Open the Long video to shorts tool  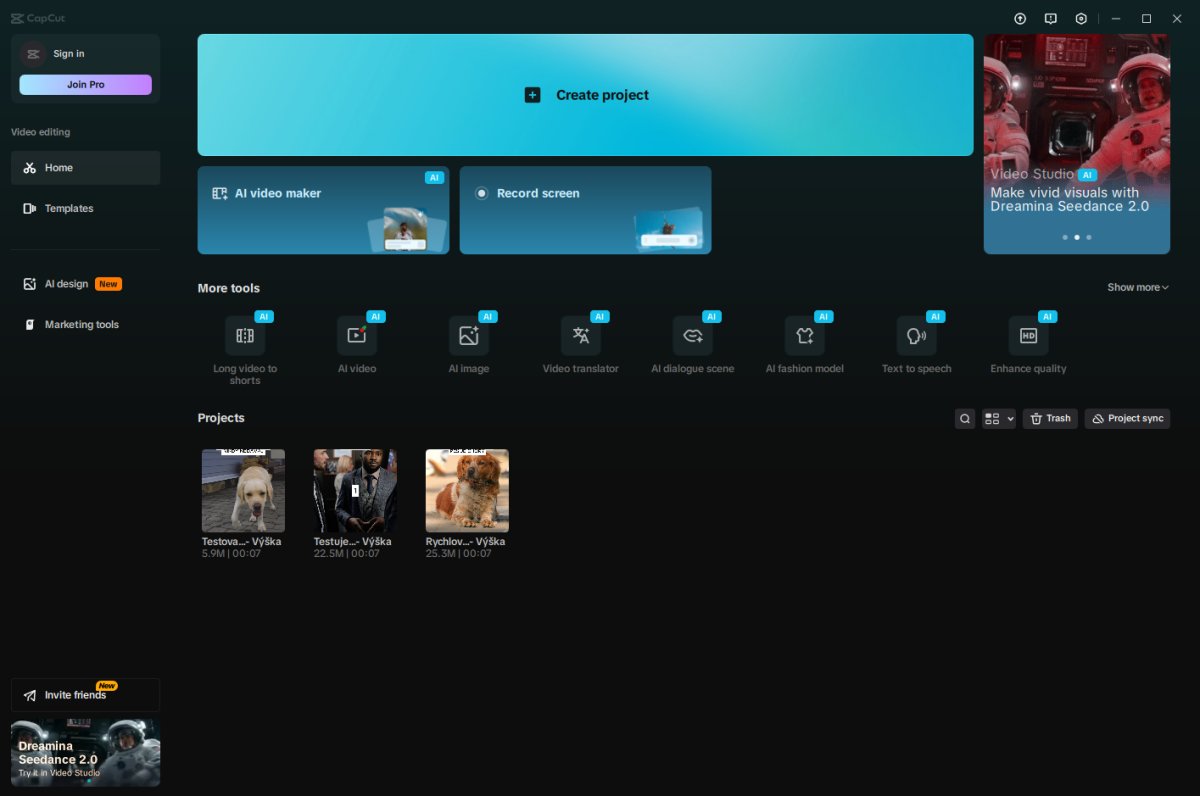[245, 336]
